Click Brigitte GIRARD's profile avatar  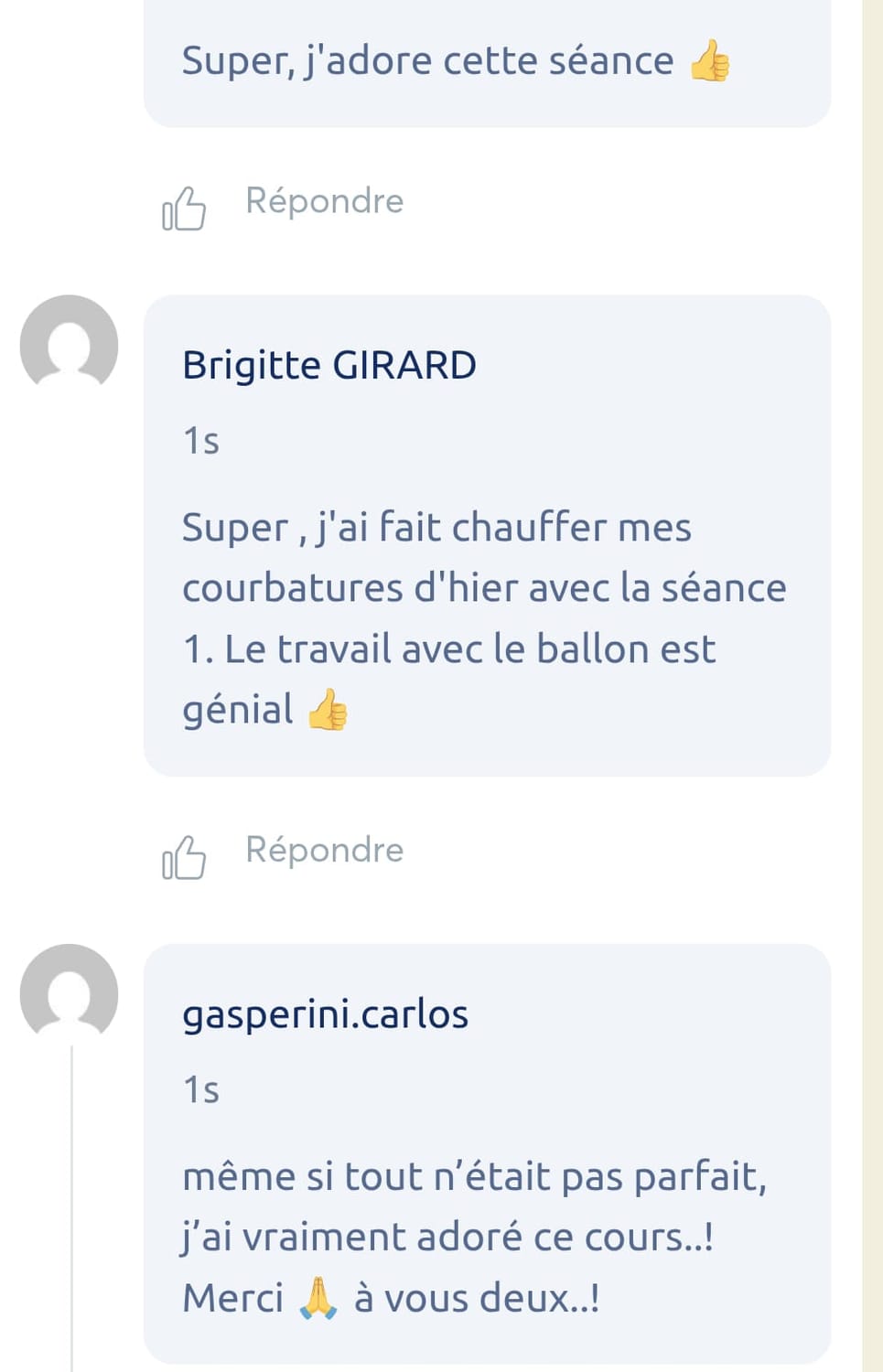coord(69,344)
